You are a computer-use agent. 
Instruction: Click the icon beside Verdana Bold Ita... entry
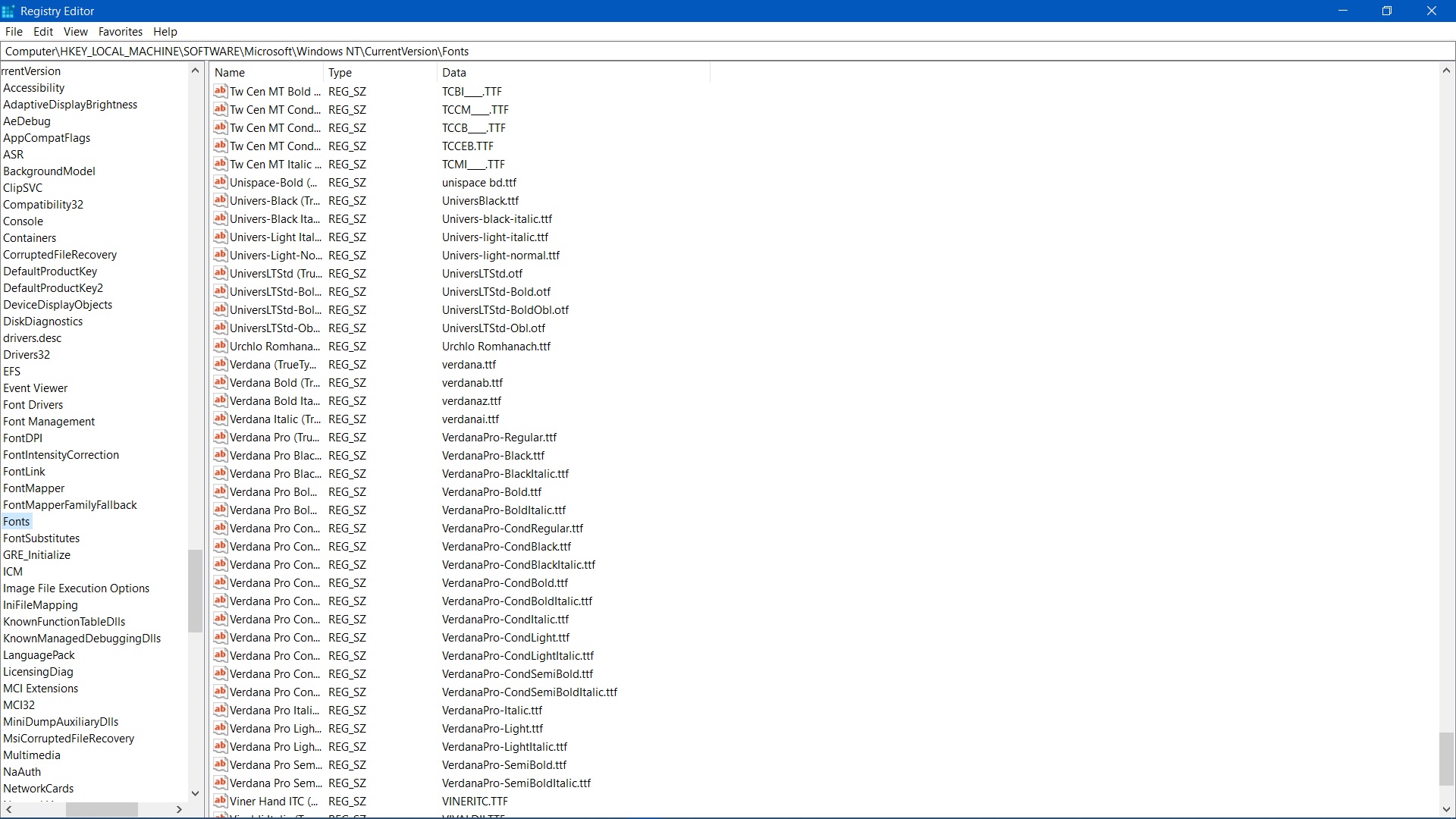[x=221, y=400]
